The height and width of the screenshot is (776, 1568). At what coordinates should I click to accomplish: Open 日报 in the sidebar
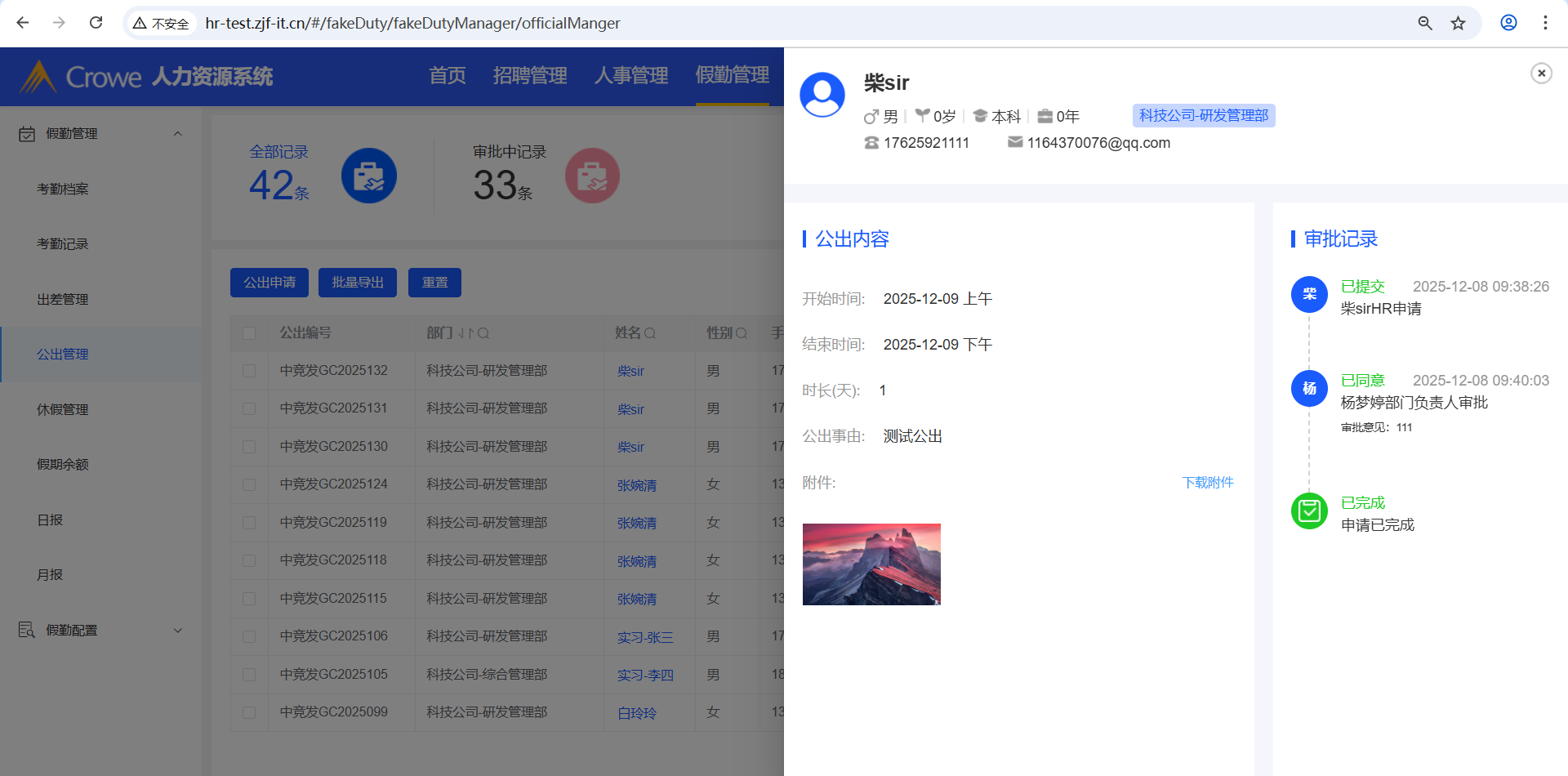[50, 520]
